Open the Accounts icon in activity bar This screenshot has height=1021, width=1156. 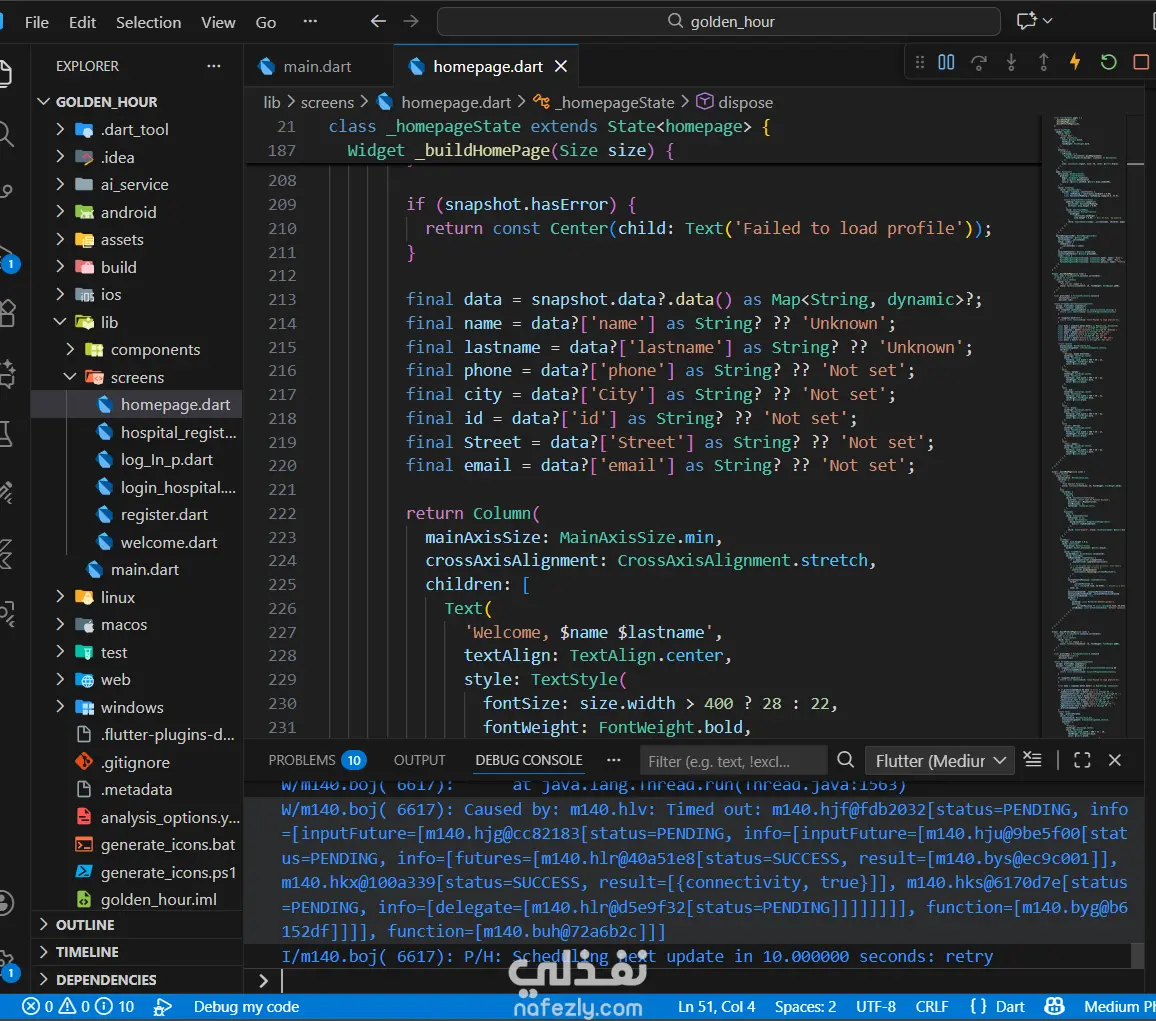[x=6, y=902]
